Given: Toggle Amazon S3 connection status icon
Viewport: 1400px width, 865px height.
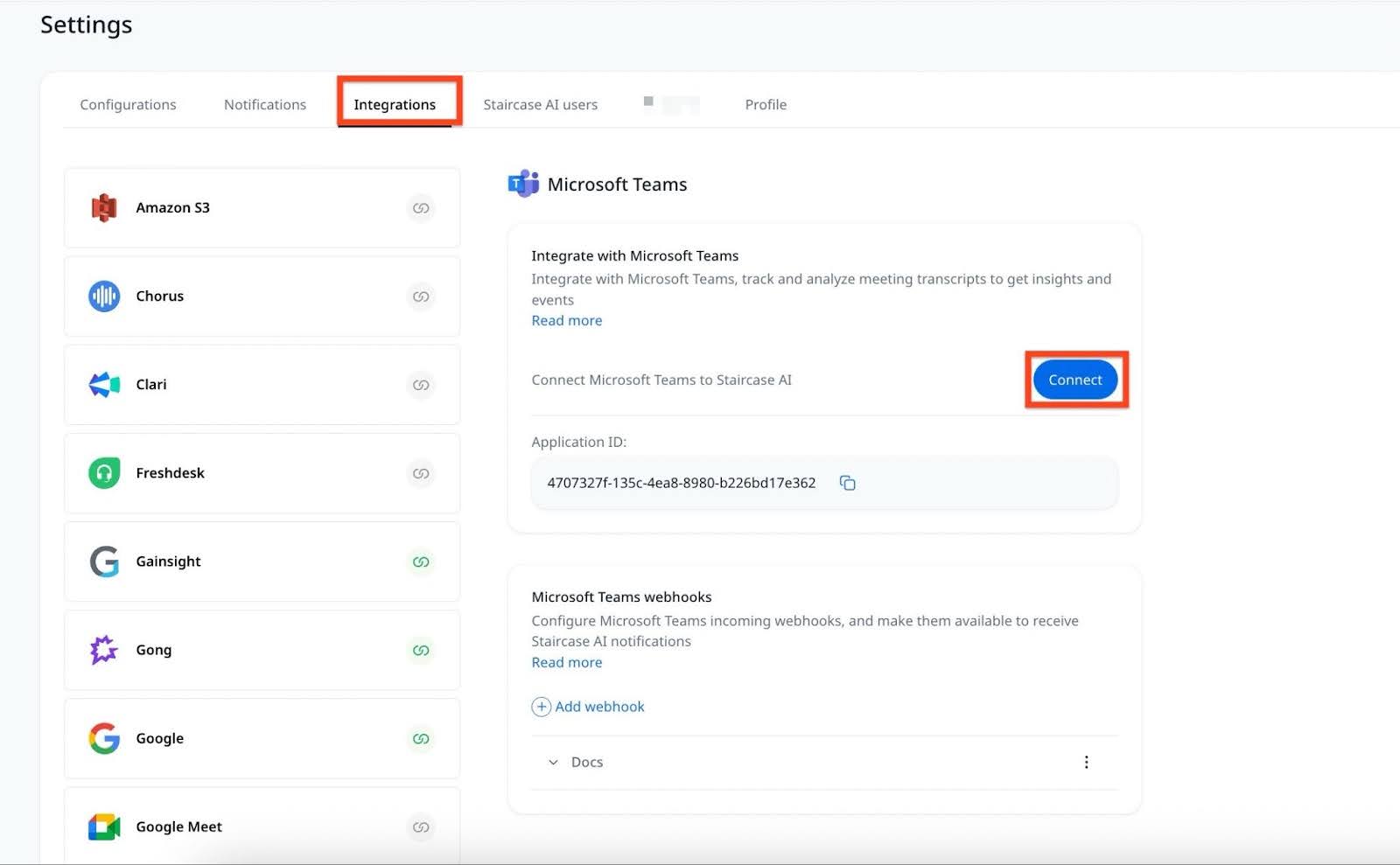Looking at the screenshot, I should (421, 208).
